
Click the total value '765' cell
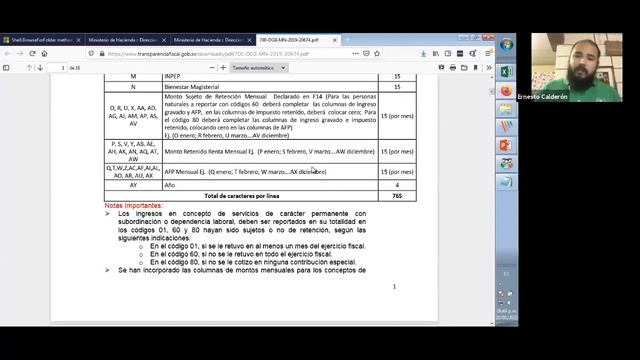tap(397, 196)
